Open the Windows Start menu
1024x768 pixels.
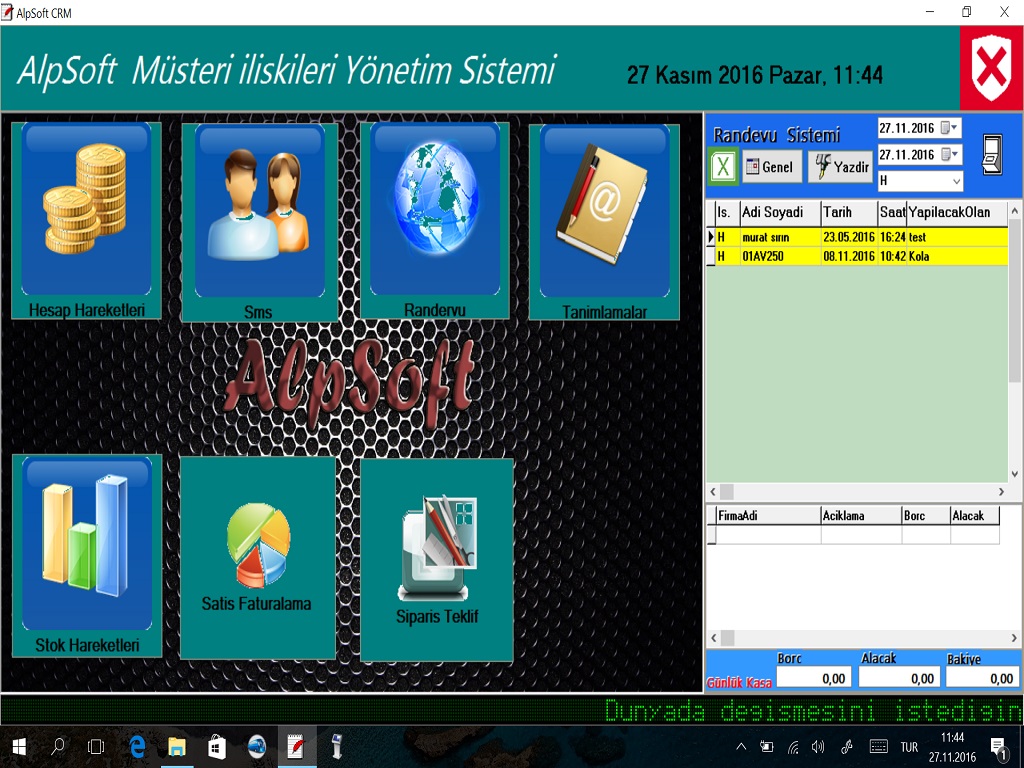pyautogui.click(x=19, y=746)
